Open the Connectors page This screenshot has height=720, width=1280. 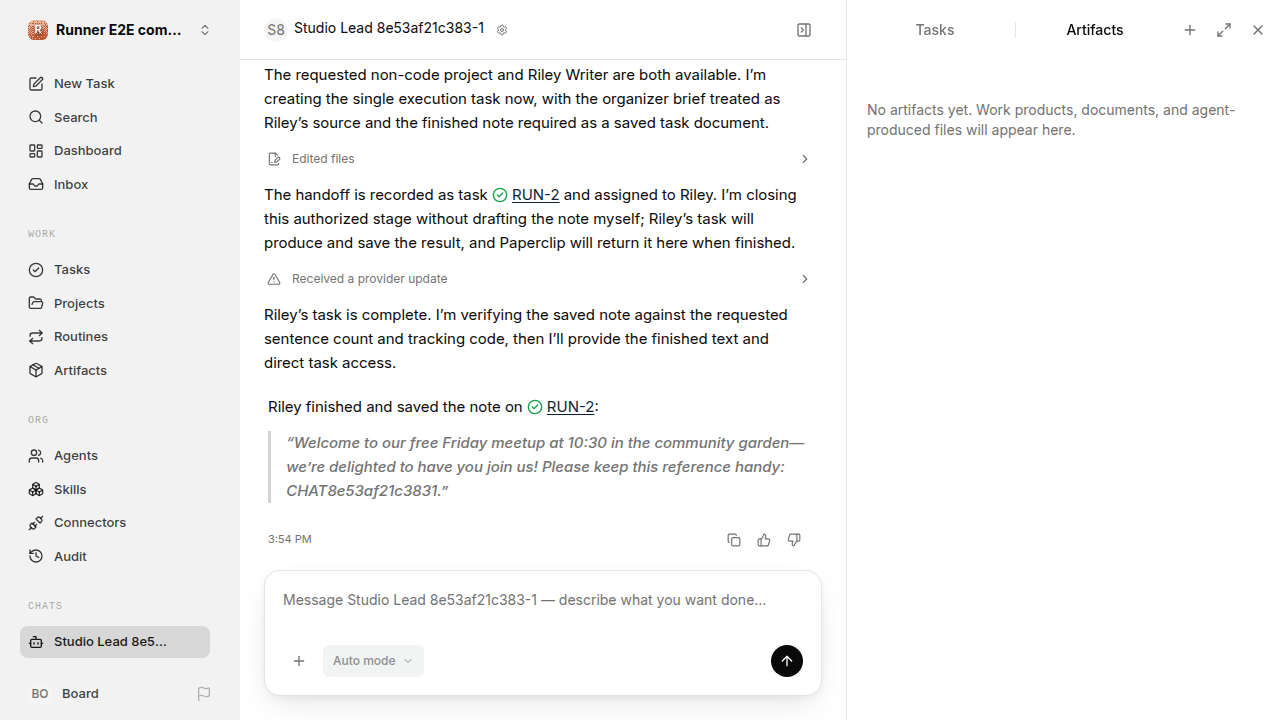click(x=115, y=523)
